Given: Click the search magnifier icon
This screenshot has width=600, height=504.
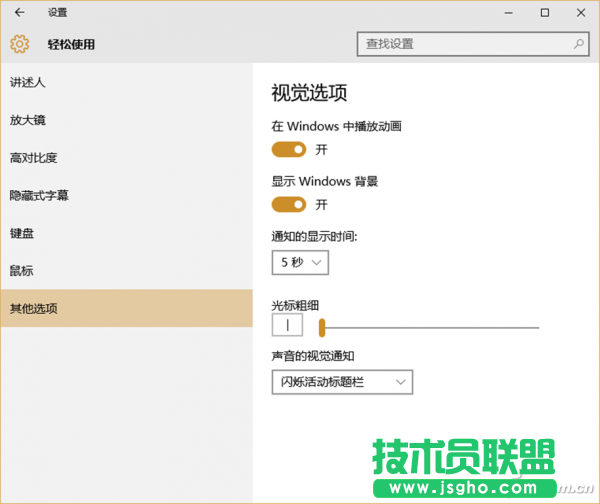Looking at the screenshot, I should click(x=579, y=44).
